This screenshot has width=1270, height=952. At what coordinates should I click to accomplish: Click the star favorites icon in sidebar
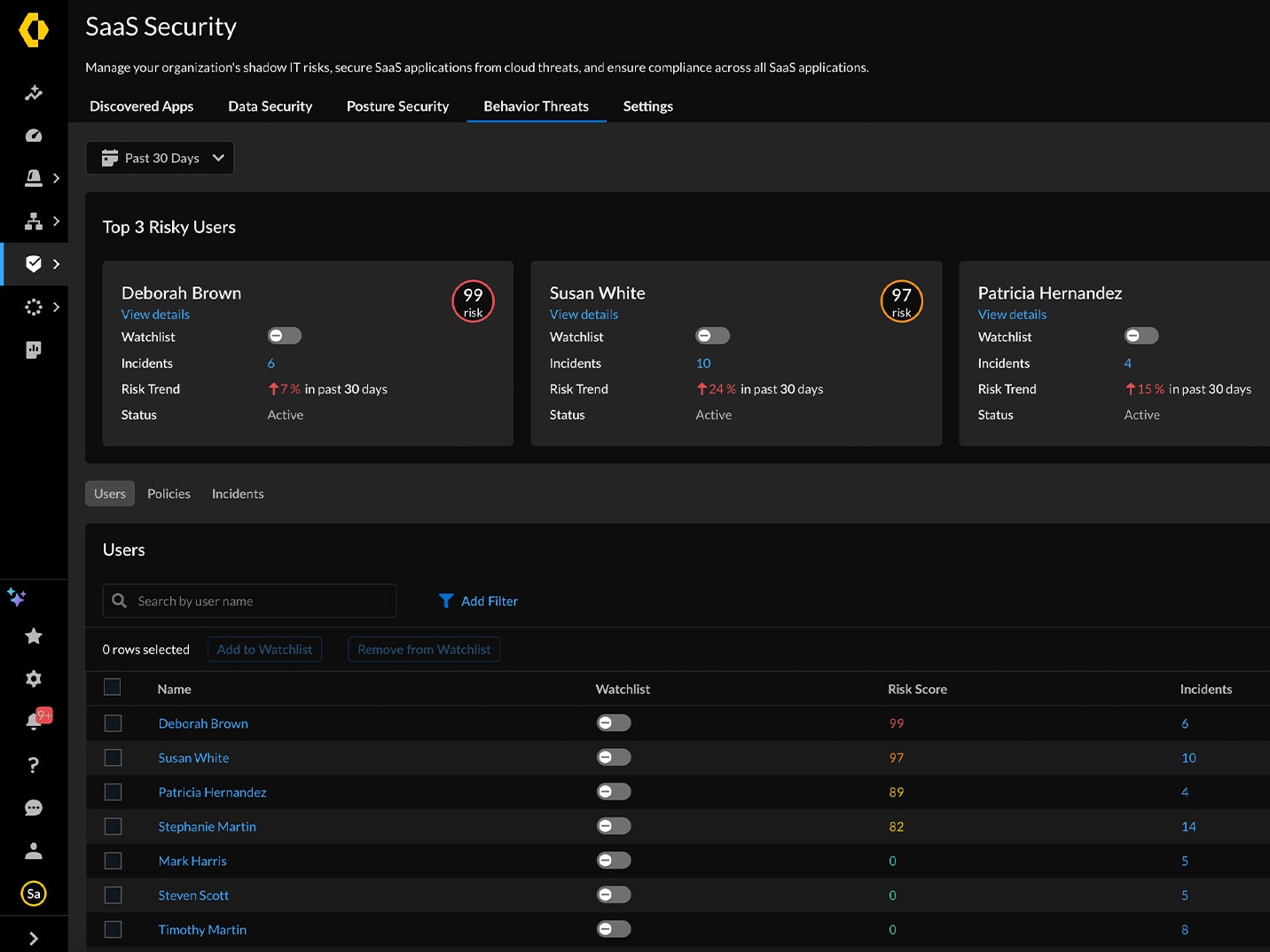click(x=34, y=636)
